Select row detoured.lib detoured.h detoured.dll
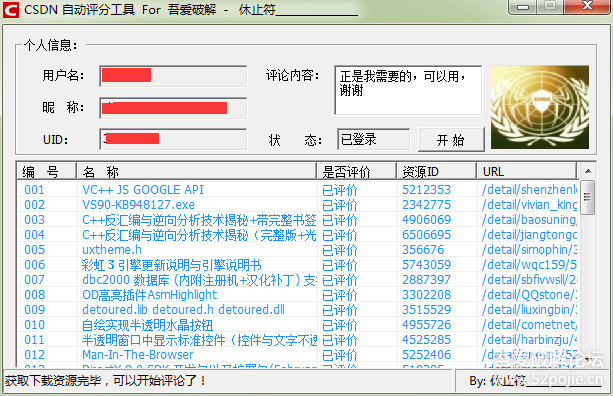This screenshot has width=613, height=396. (x=297, y=310)
